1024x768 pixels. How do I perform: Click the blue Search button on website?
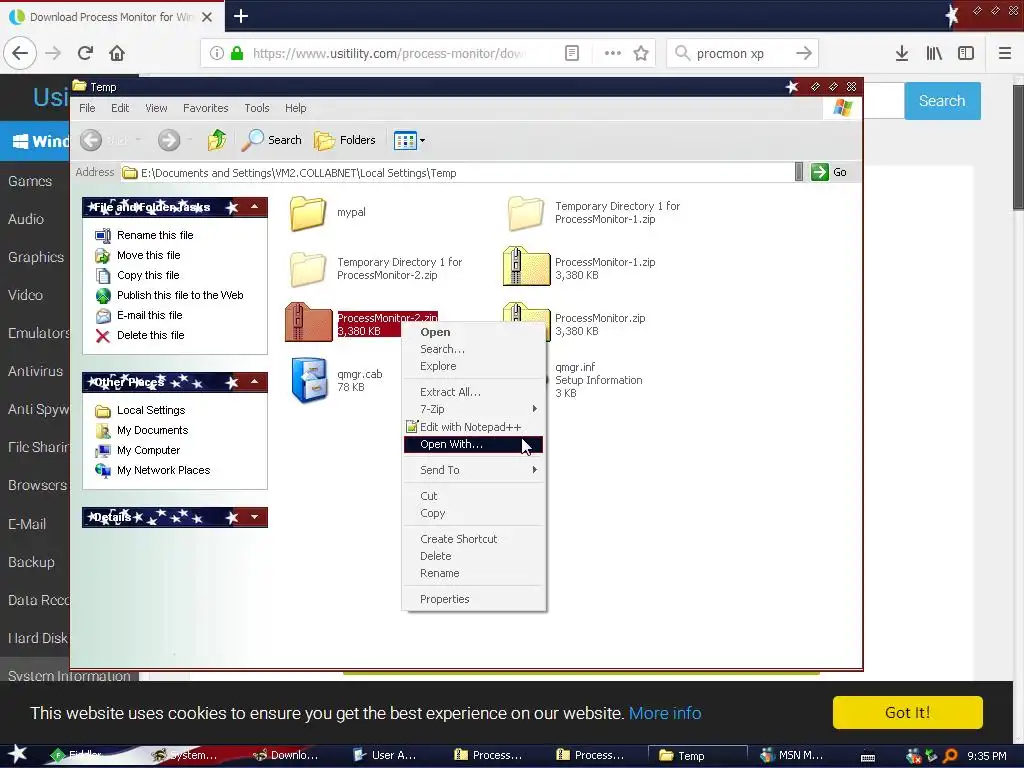coord(942,101)
